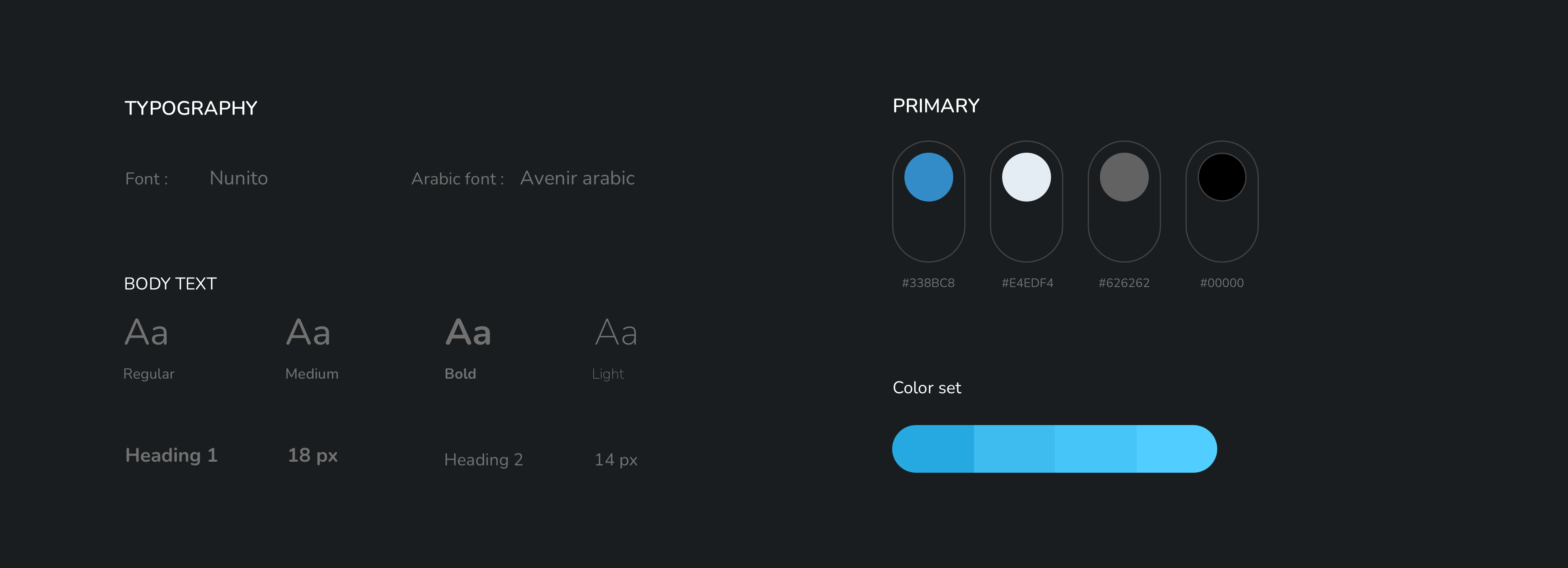
Task: Select the Regular weight Aa sample
Action: (x=146, y=332)
